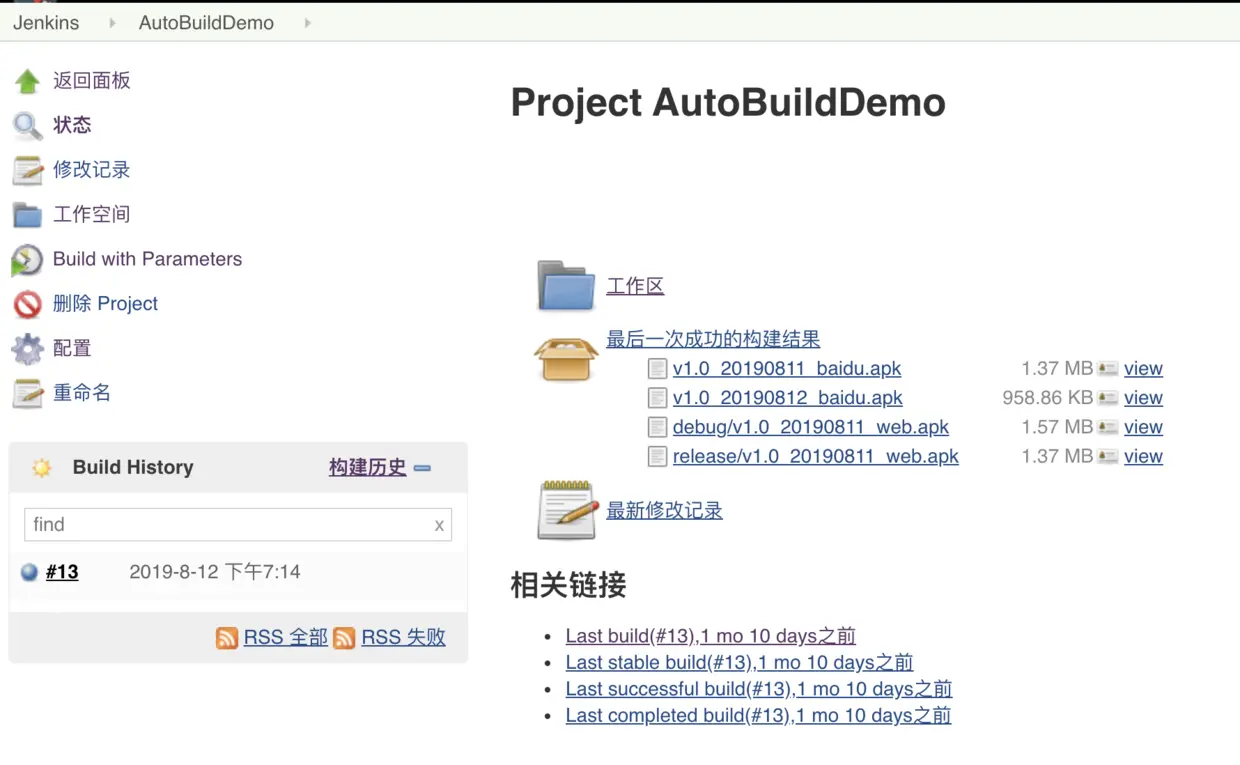This screenshot has height=765, width=1240.
Task: Click the large blue folder icon for 工作区
Action: click(566, 286)
